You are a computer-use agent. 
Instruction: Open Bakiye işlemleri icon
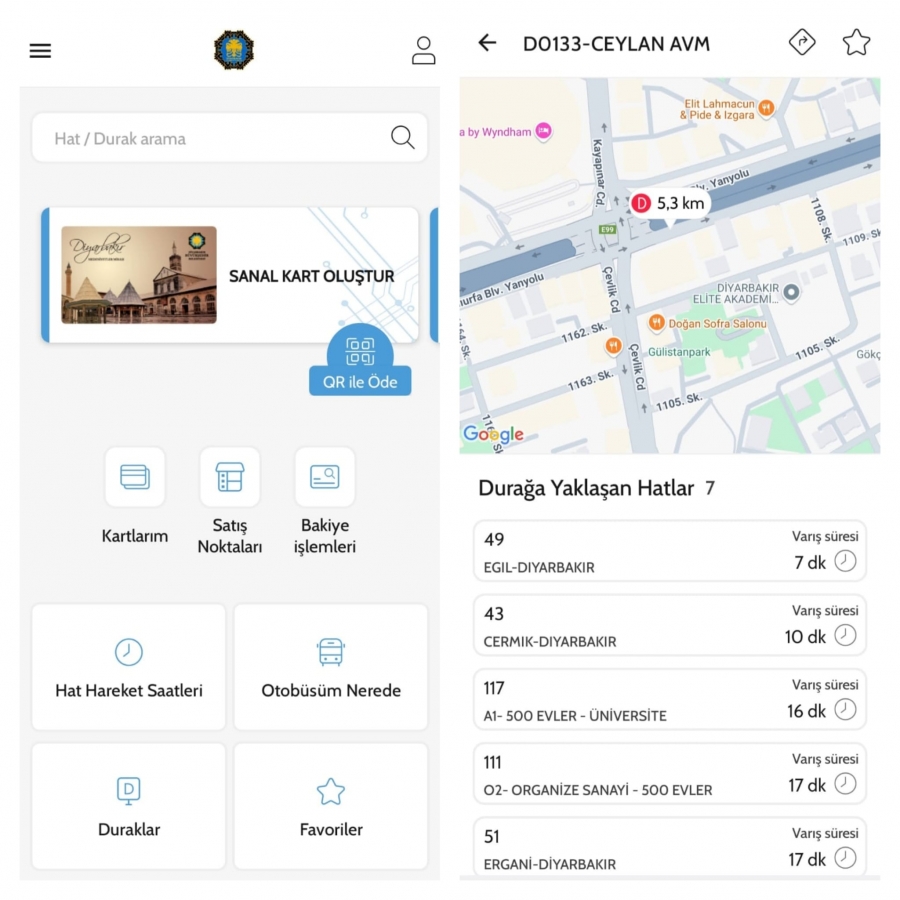325,477
